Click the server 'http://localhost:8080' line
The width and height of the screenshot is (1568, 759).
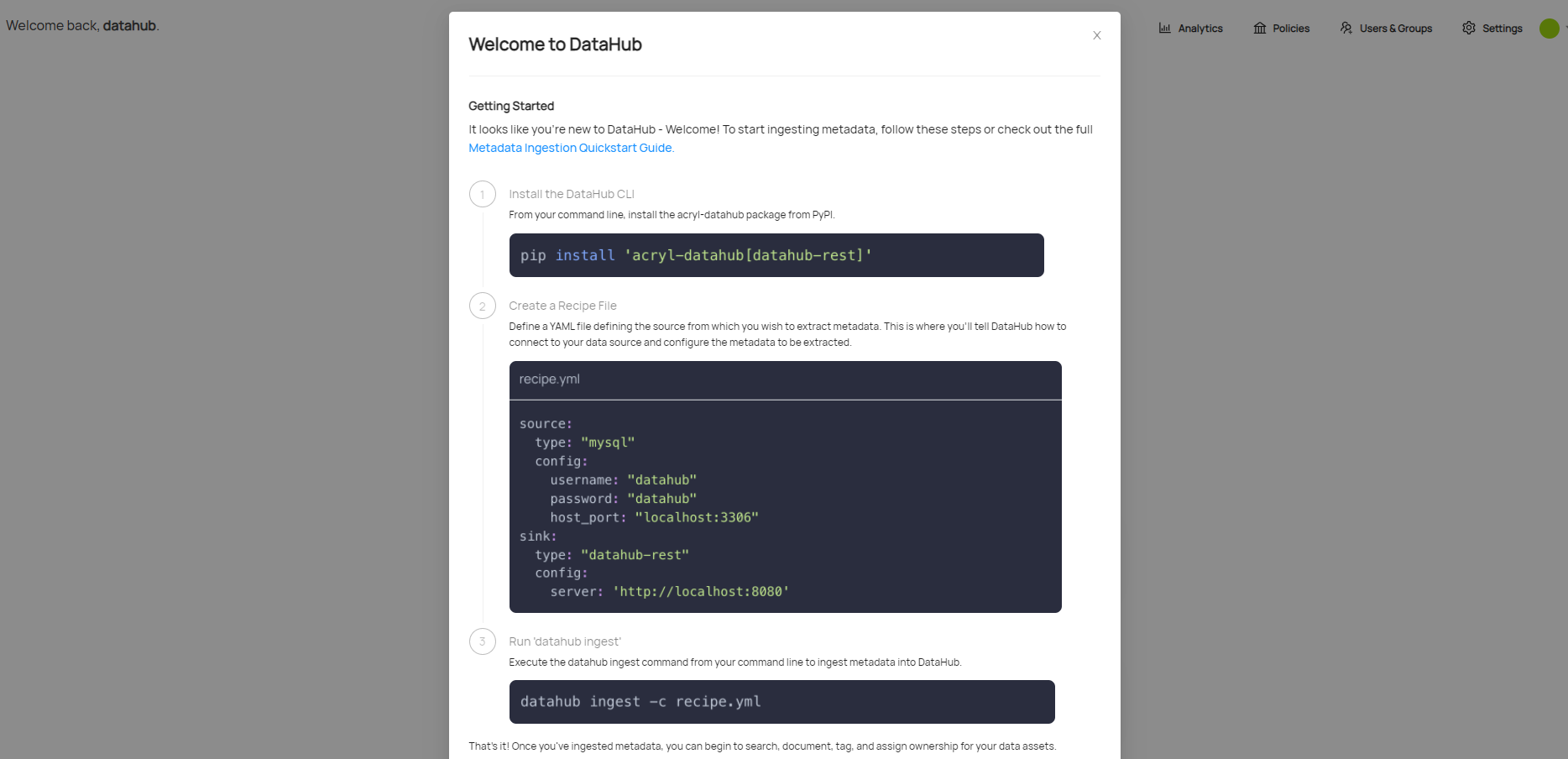[669, 592]
